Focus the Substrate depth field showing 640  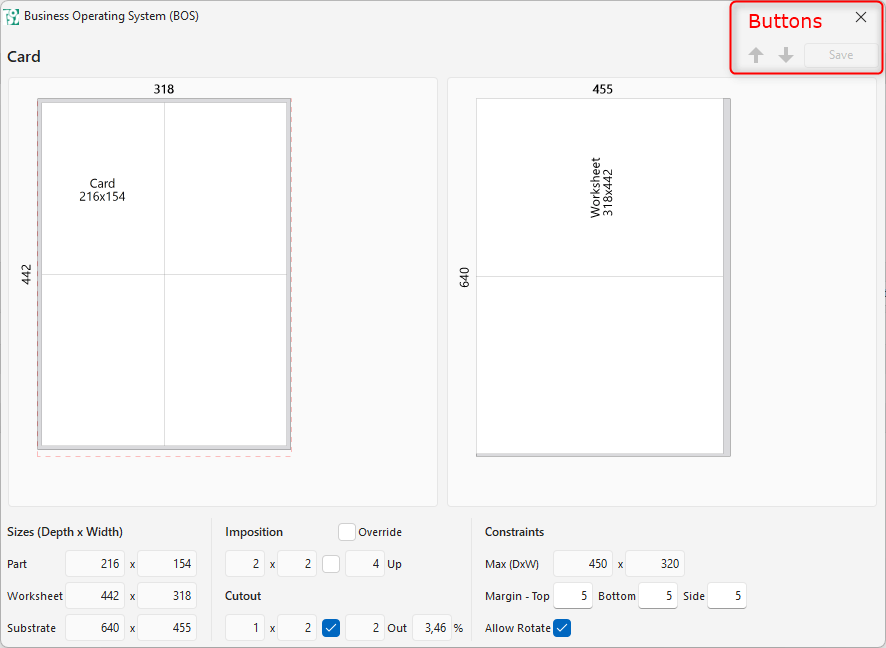pyautogui.click(x=96, y=628)
